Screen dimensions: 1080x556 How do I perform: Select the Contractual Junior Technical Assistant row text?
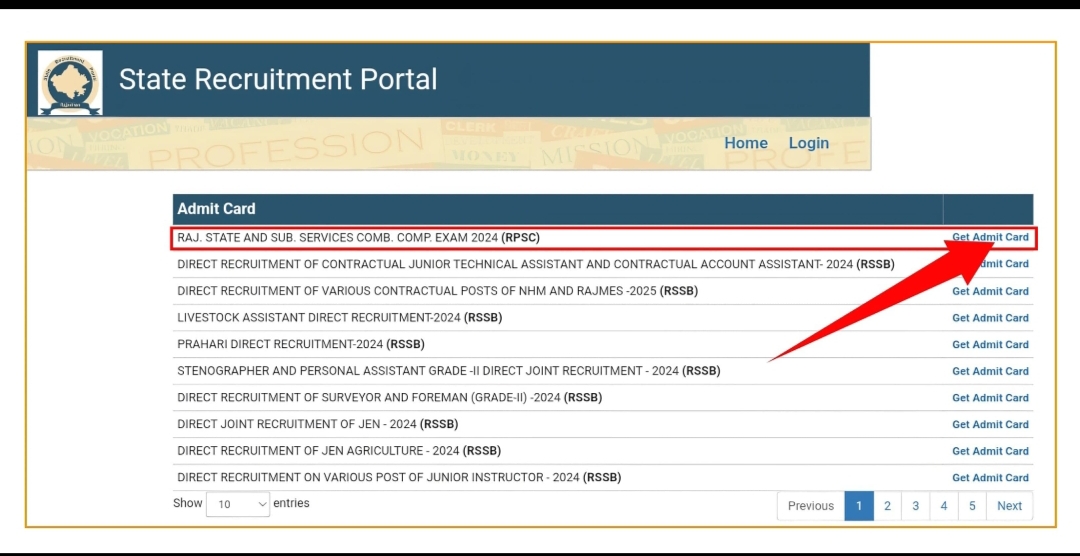[536, 264]
